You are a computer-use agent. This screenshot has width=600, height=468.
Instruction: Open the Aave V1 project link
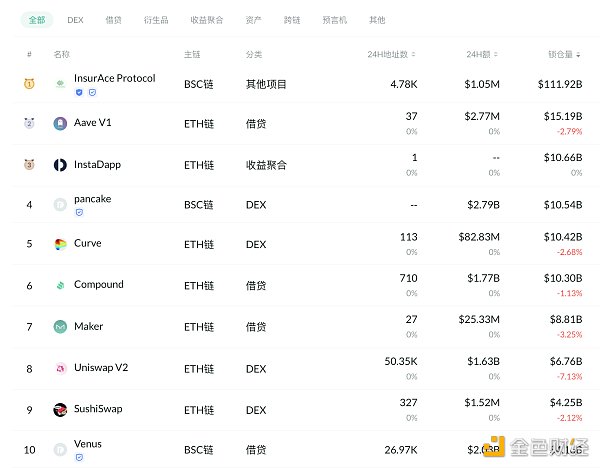[93, 122]
